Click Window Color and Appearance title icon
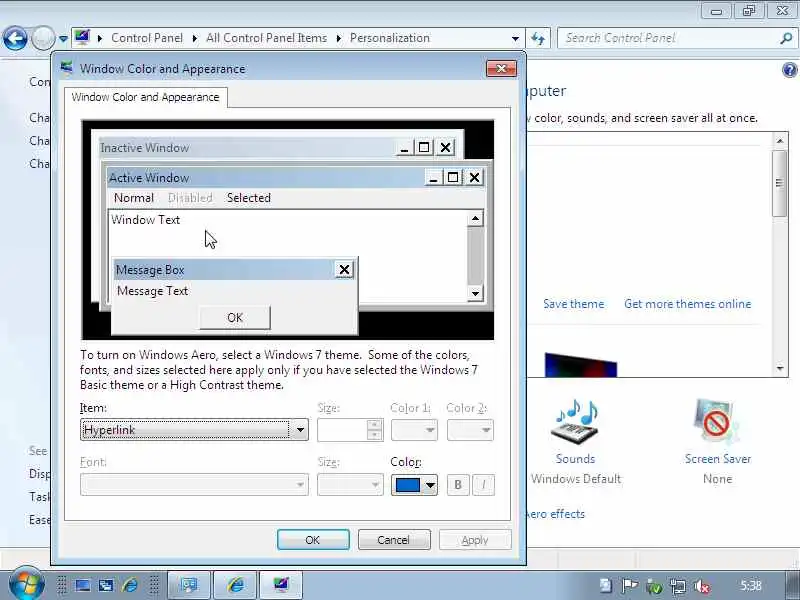800x600 pixels. click(67, 68)
